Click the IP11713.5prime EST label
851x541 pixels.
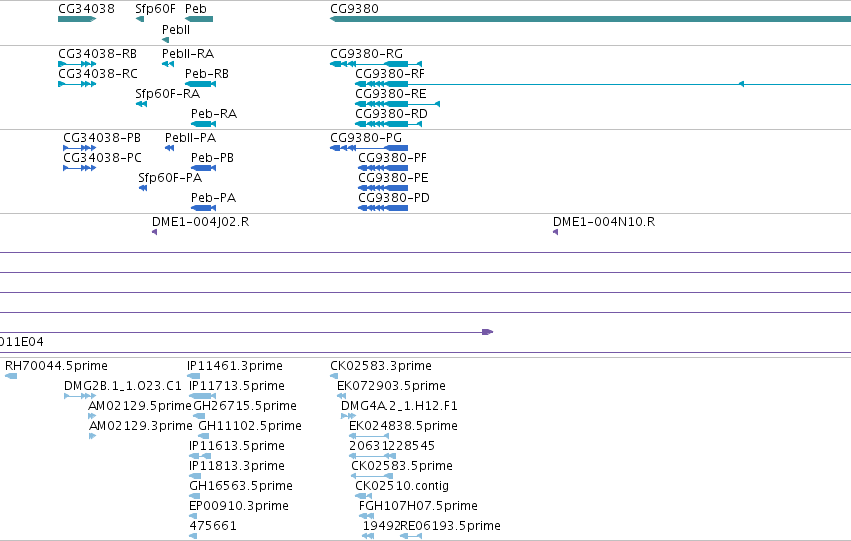237,386
